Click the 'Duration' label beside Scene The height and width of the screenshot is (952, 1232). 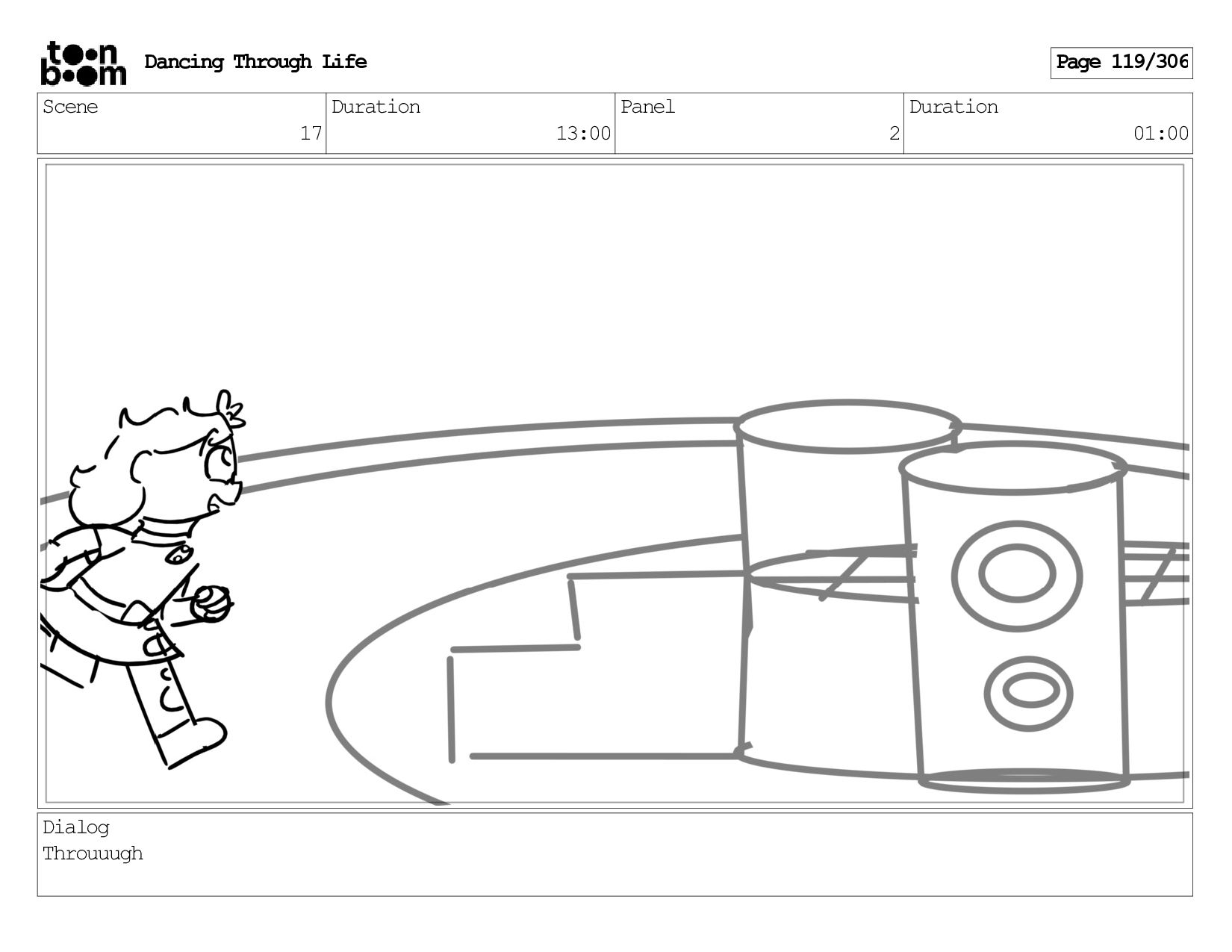click(376, 107)
